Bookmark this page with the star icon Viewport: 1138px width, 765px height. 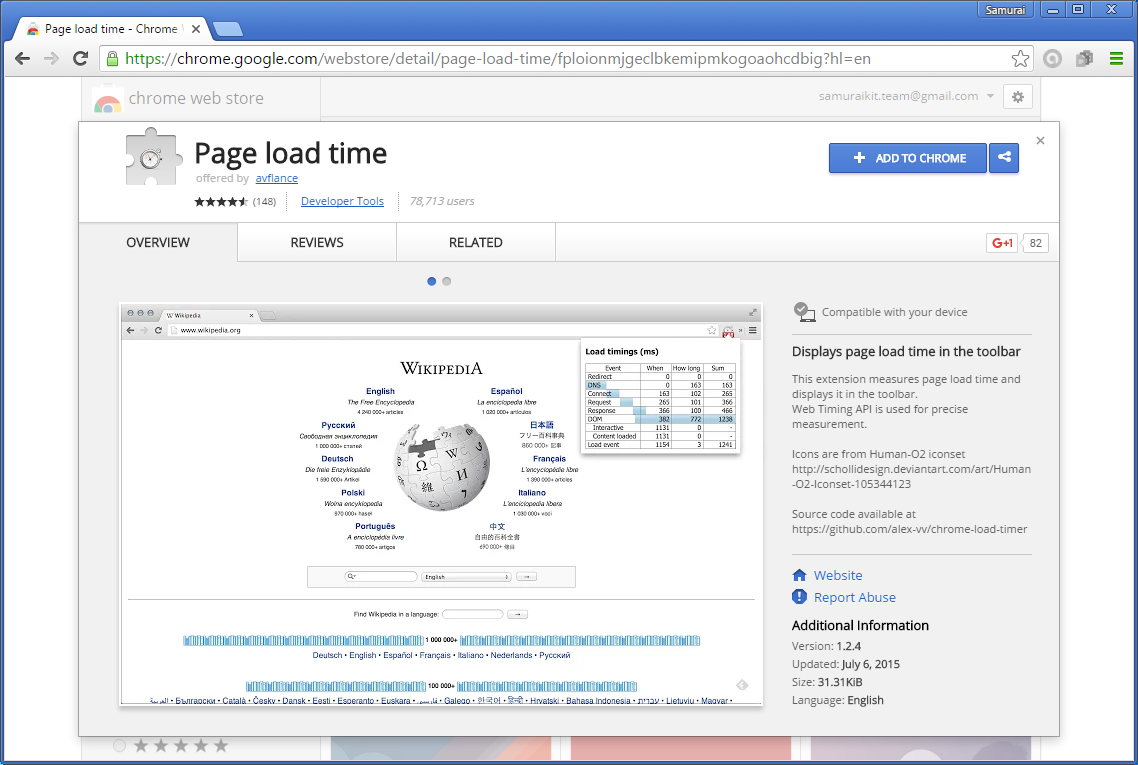coord(1020,59)
